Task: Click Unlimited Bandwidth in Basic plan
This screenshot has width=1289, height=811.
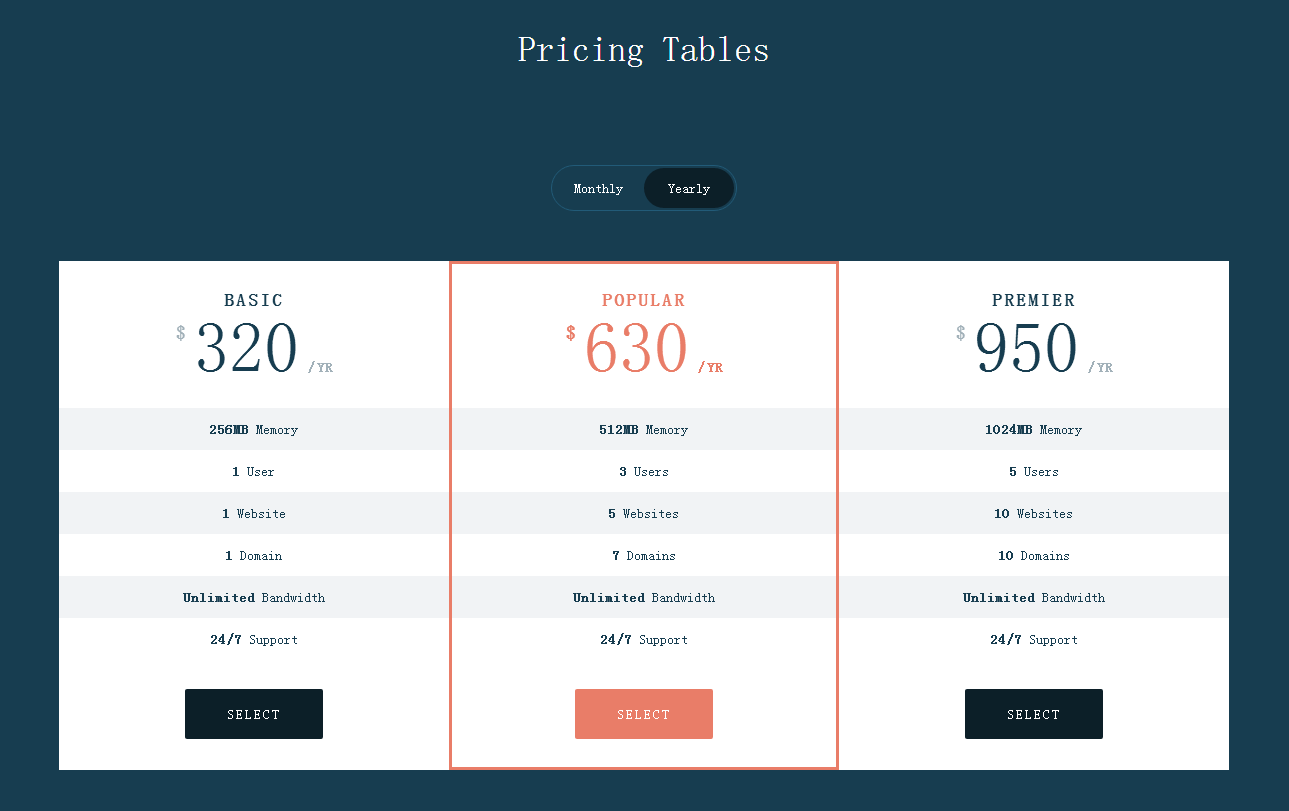Action: point(254,597)
